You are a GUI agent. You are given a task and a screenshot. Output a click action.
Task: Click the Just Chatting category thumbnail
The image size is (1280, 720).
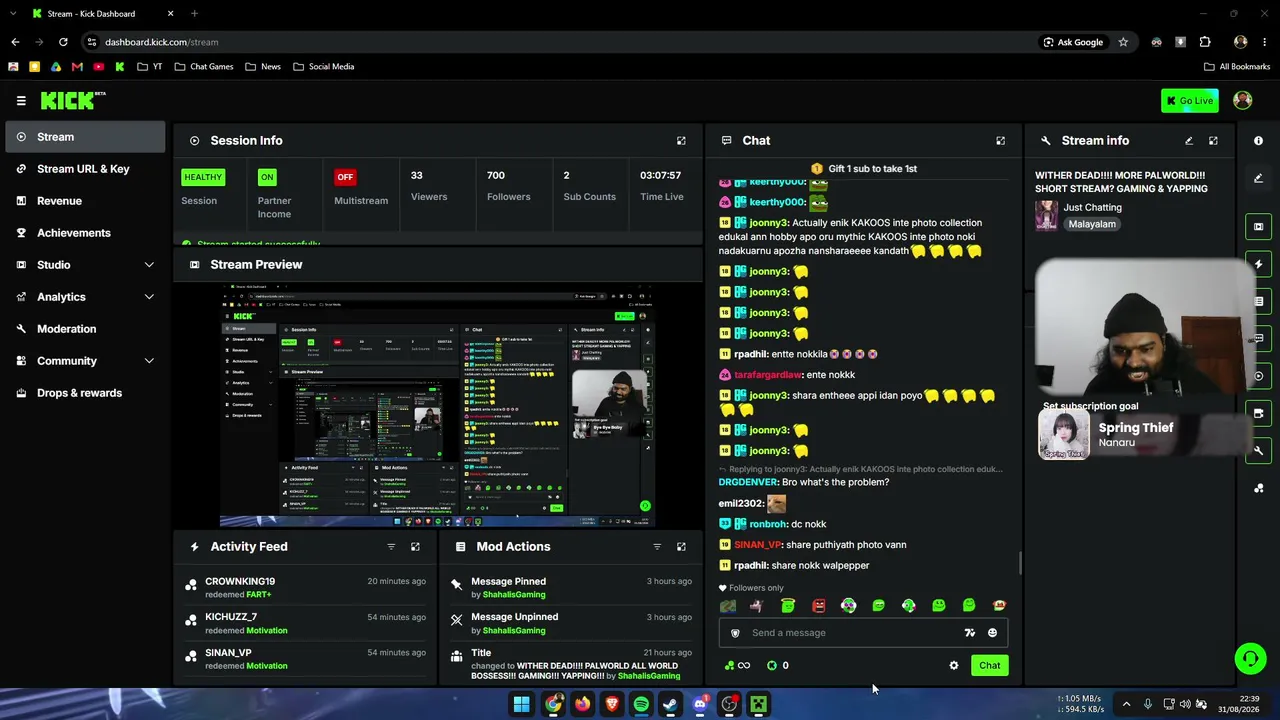1046,215
